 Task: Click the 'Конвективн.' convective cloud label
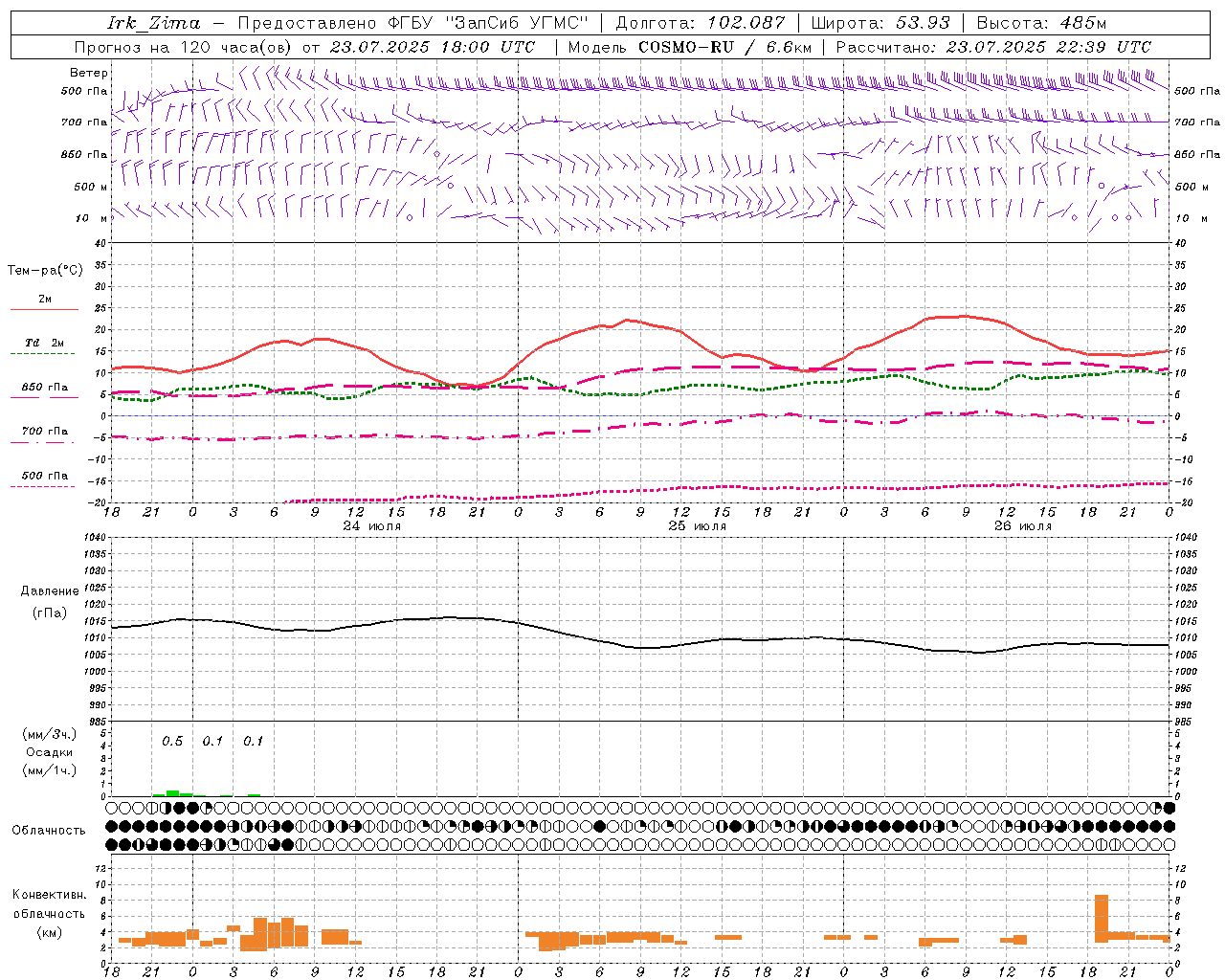pos(50,895)
